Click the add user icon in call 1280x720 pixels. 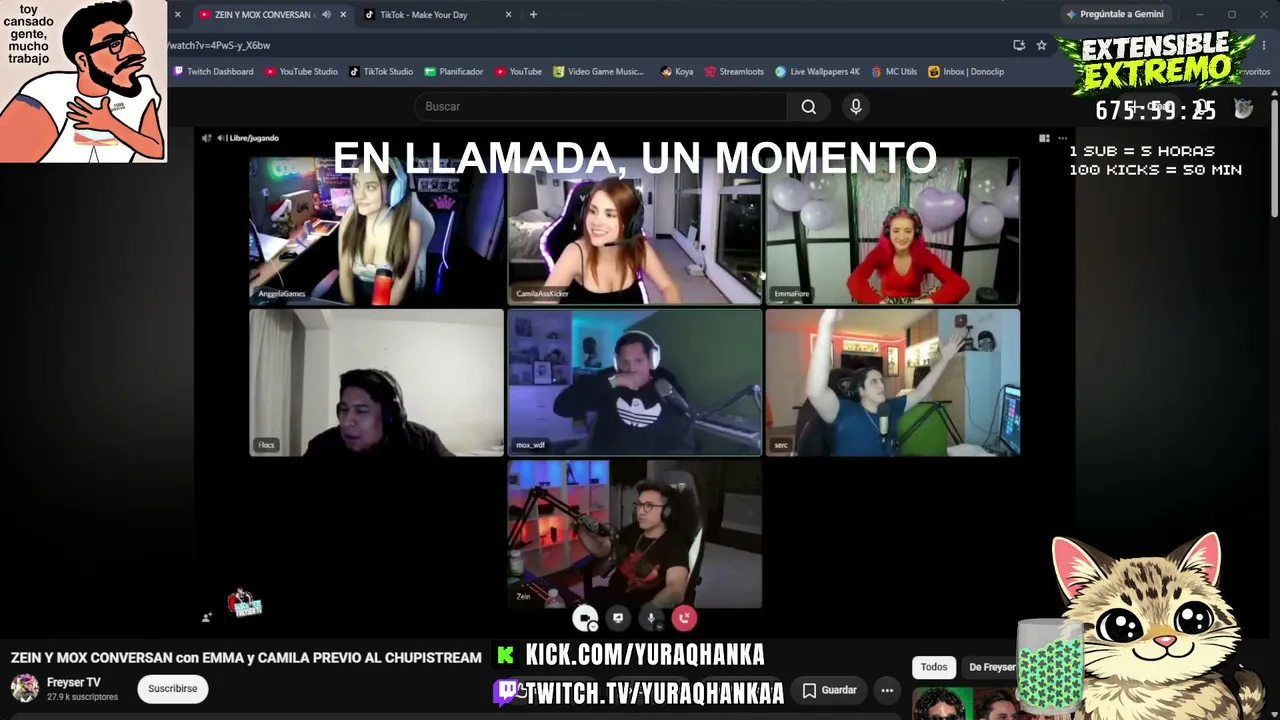207,618
